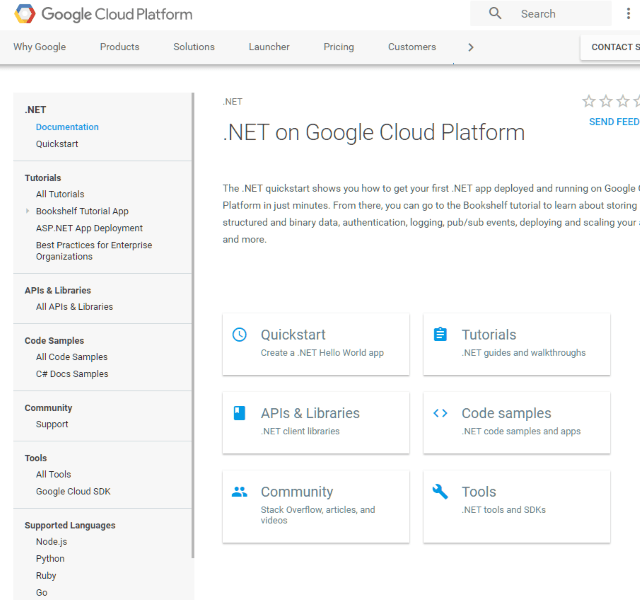This screenshot has width=640, height=600.
Task: Switch to Ruby language docs
Action: point(46,576)
